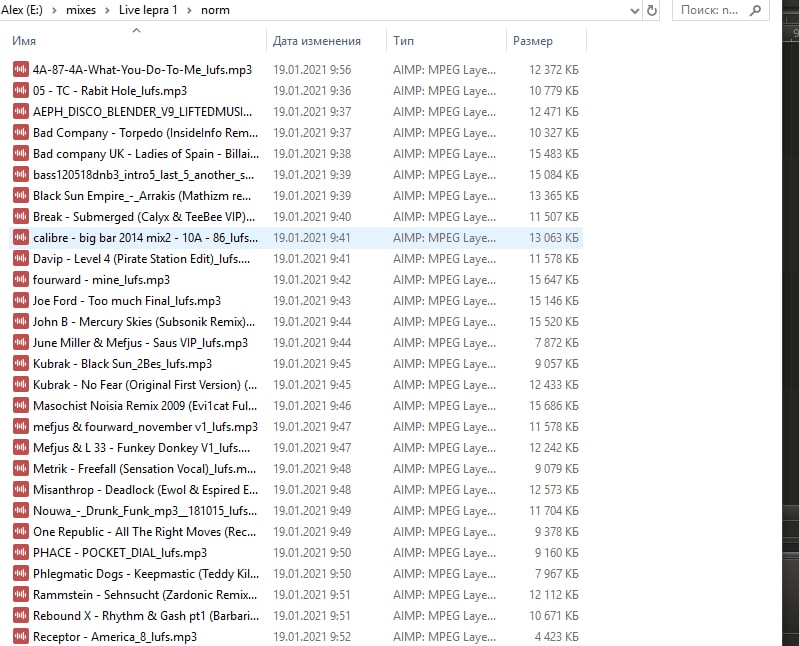This screenshot has height=646, width=799.
Task: Sort by Тип column header
Action: pyautogui.click(x=403, y=41)
